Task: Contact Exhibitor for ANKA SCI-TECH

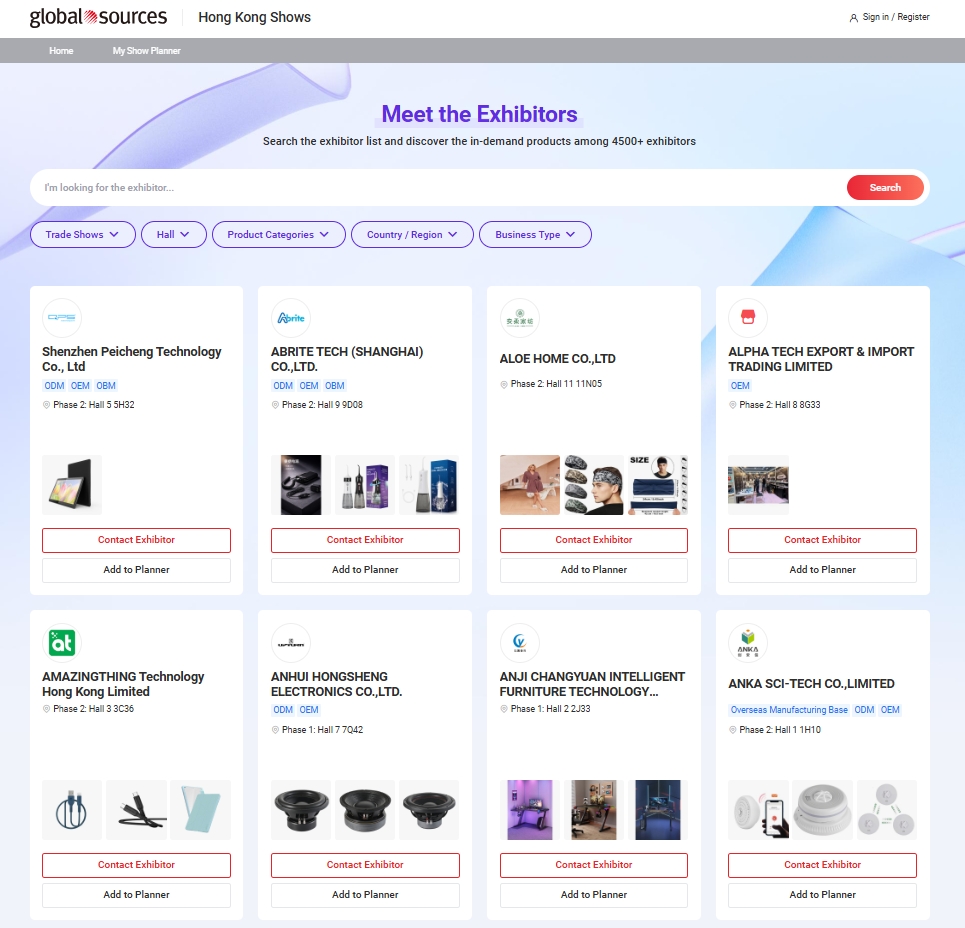Action: tap(822, 865)
